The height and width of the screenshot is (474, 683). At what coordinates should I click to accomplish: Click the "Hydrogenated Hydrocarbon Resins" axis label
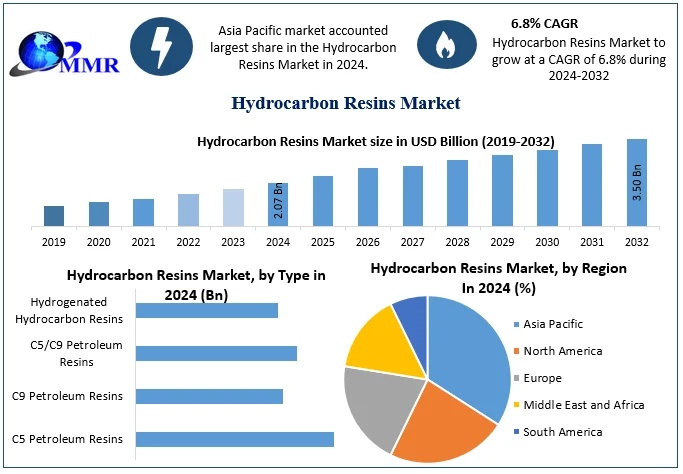pos(69,311)
